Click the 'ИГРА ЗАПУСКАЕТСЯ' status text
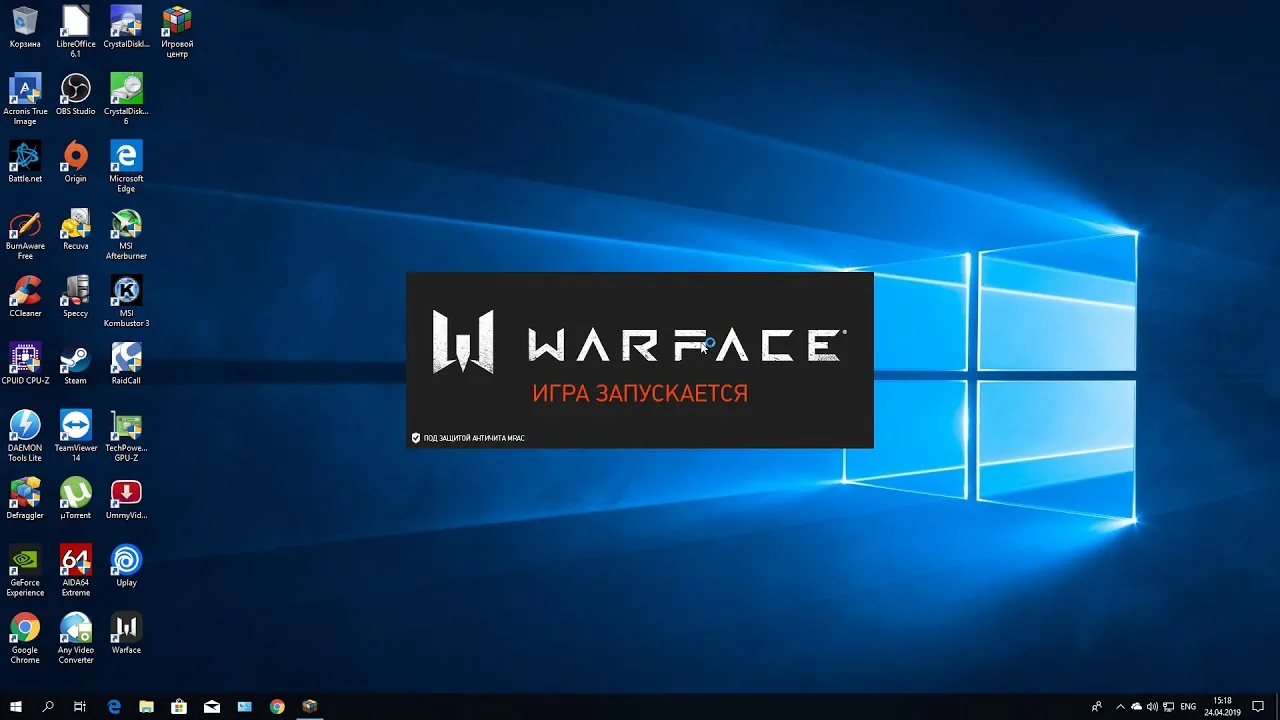This screenshot has width=1280, height=720. tap(640, 393)
